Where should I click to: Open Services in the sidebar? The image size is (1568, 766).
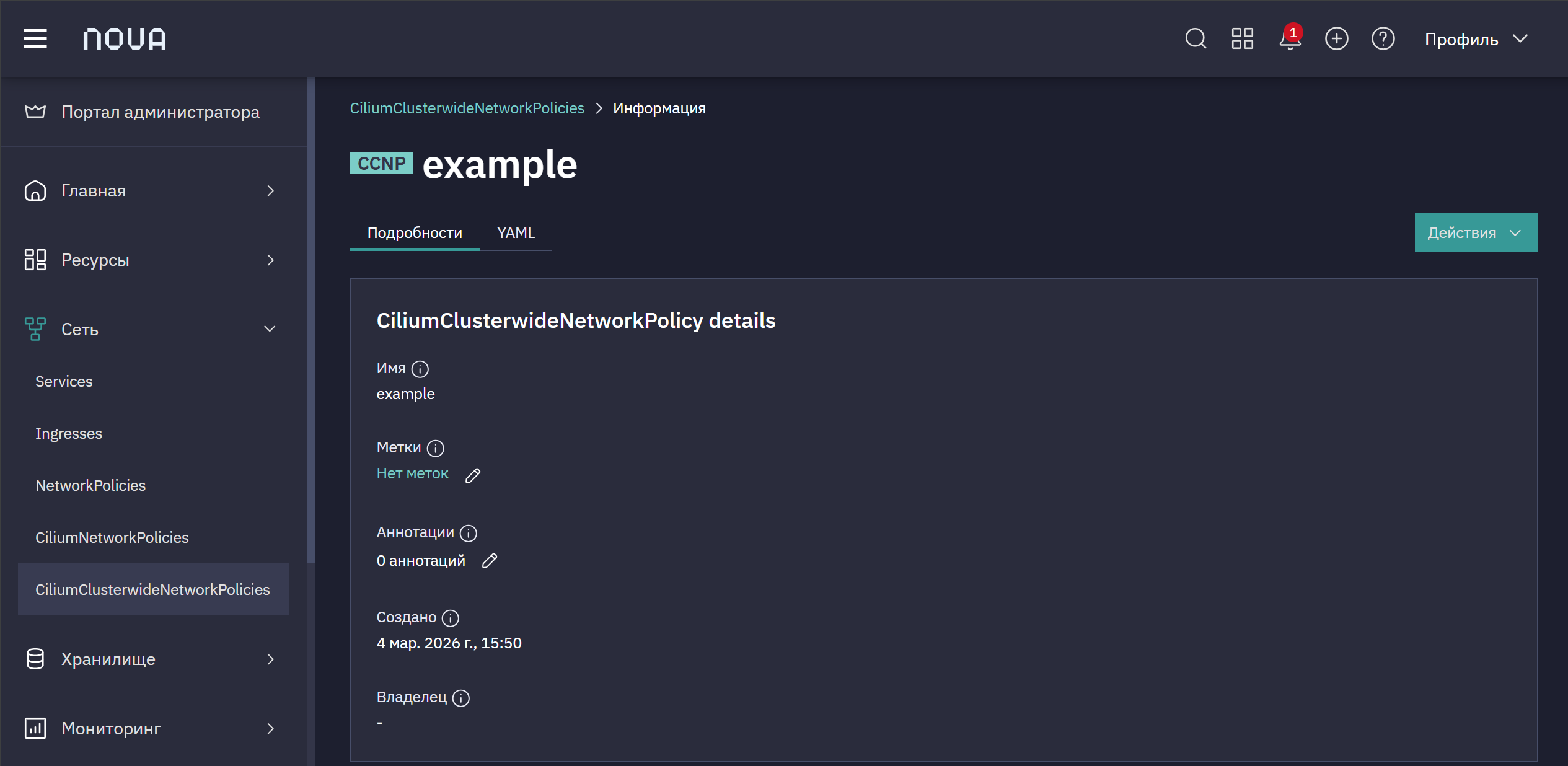point(64,381)
